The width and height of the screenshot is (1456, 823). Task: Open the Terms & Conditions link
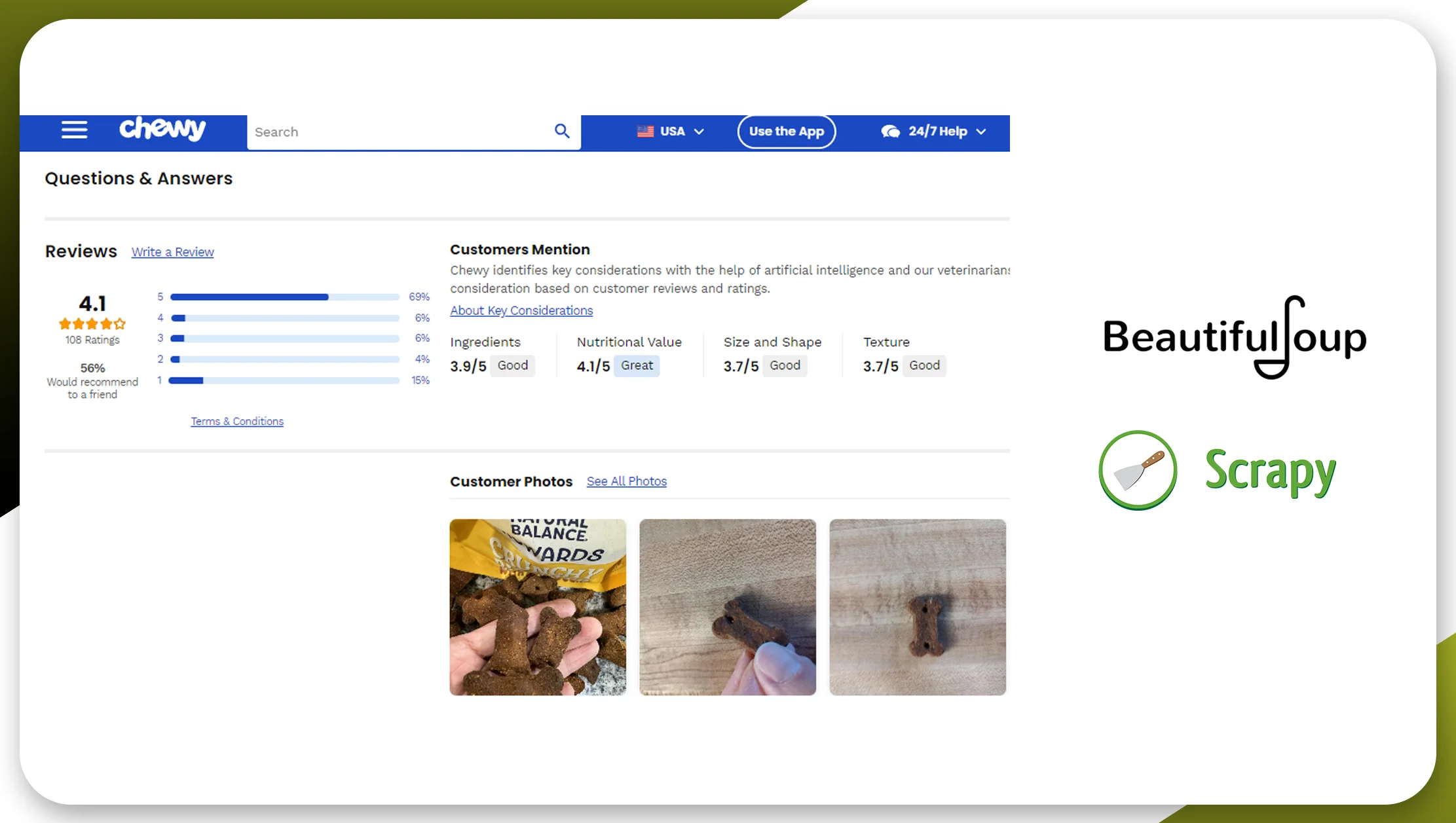[x=237, y=421]
